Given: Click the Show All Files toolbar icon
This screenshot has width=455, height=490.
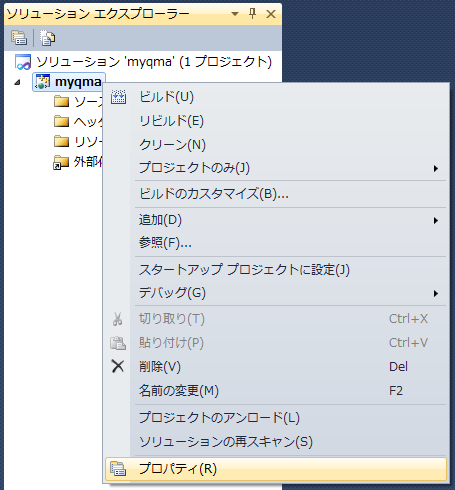Looking at the screenshot, I should pyautogui.click(x=48, y=38).
